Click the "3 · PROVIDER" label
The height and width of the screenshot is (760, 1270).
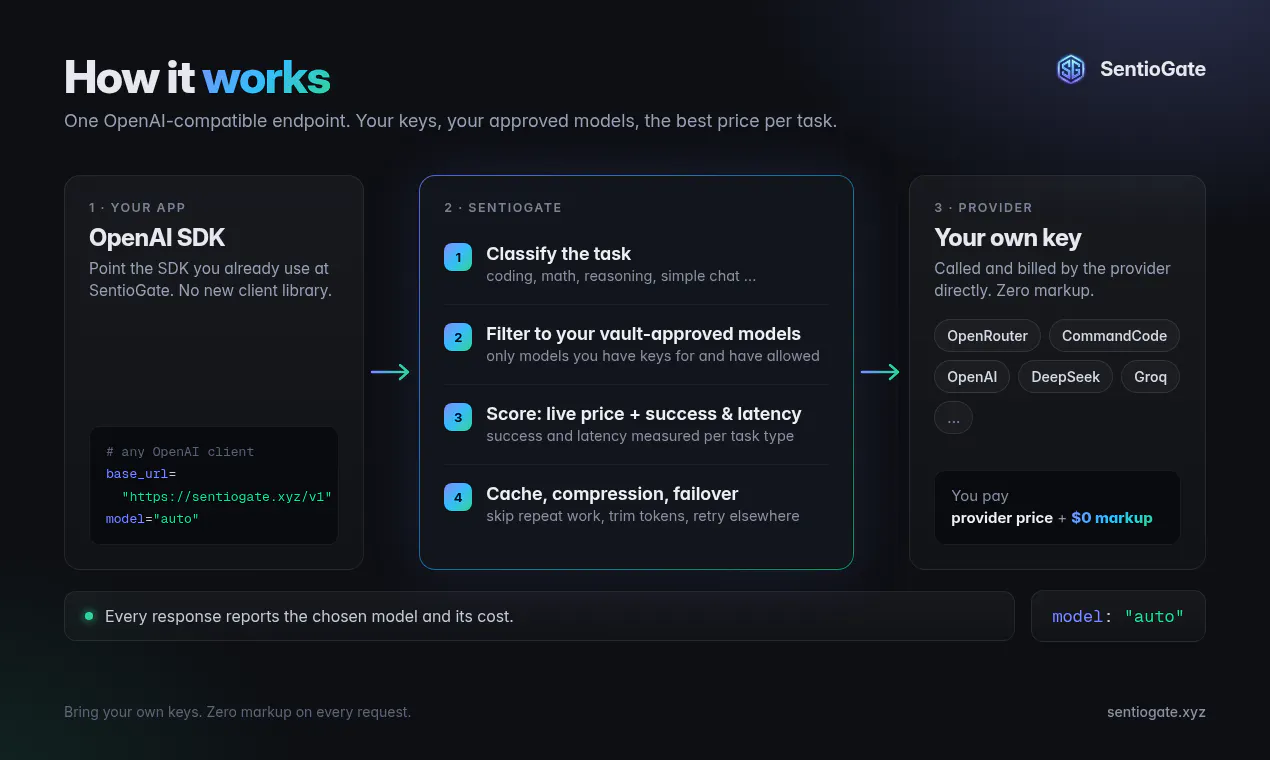983,208
